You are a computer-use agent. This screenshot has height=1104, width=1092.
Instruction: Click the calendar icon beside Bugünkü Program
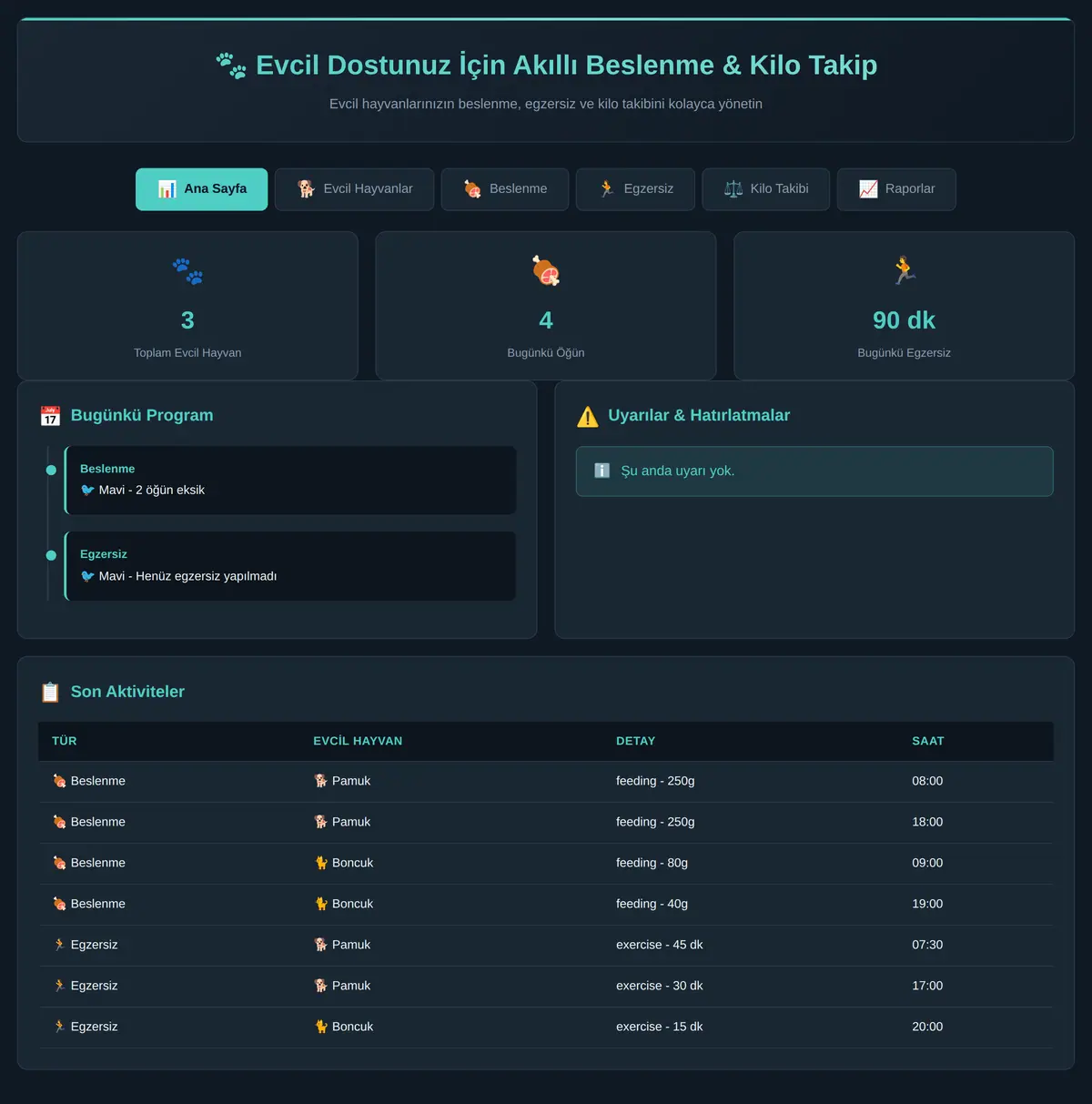click(50, 416)
